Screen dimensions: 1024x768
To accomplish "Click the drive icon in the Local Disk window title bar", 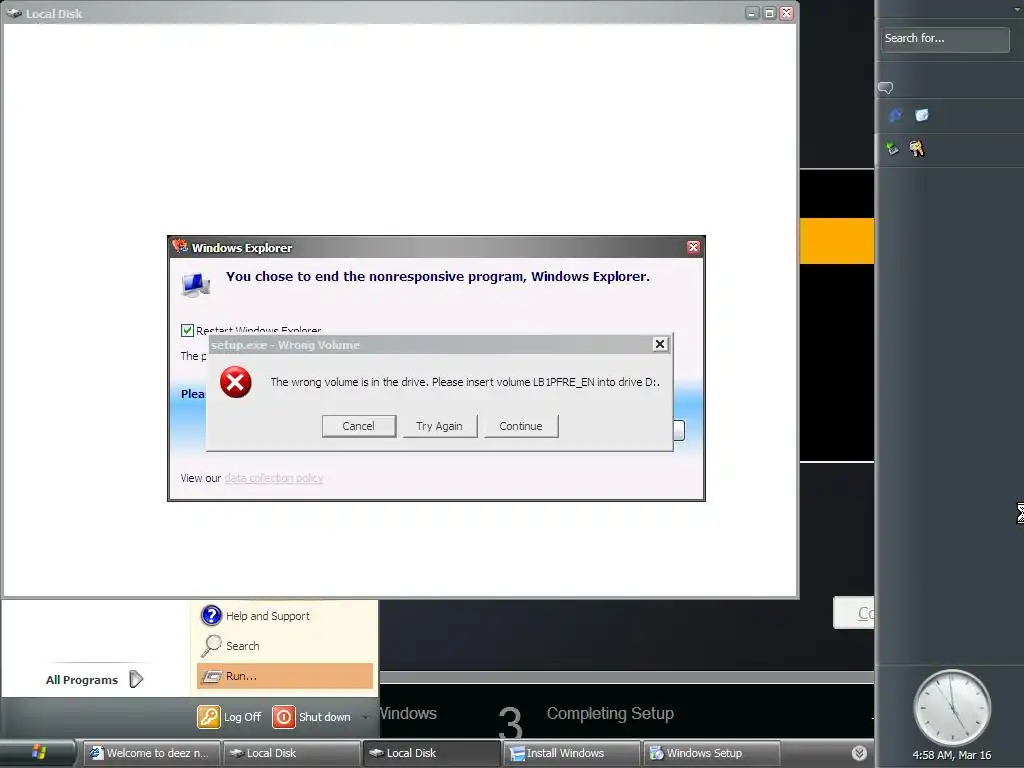I will (x=14, y=13).
